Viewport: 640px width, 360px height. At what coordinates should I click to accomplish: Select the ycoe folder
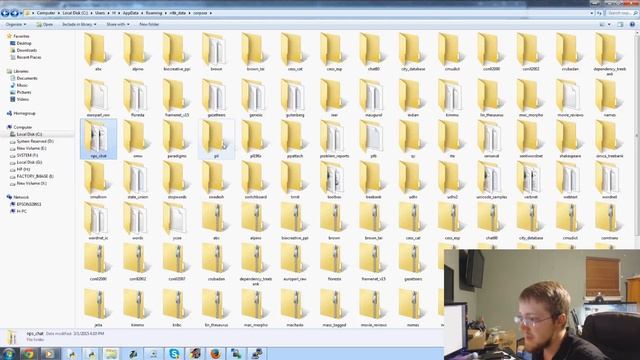[x=177, y=221]
